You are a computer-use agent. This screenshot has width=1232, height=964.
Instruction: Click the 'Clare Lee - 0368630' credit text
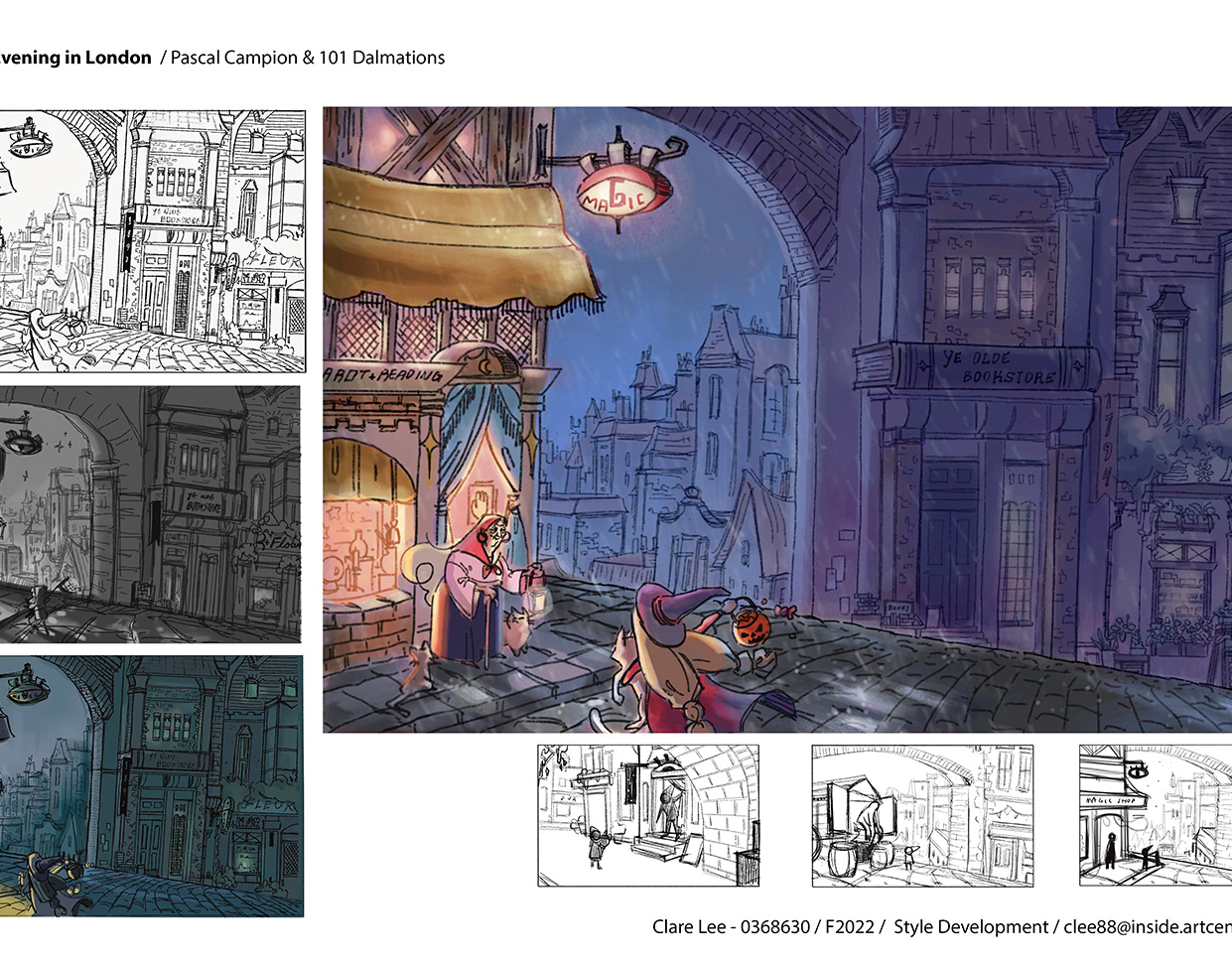point(732,927)
